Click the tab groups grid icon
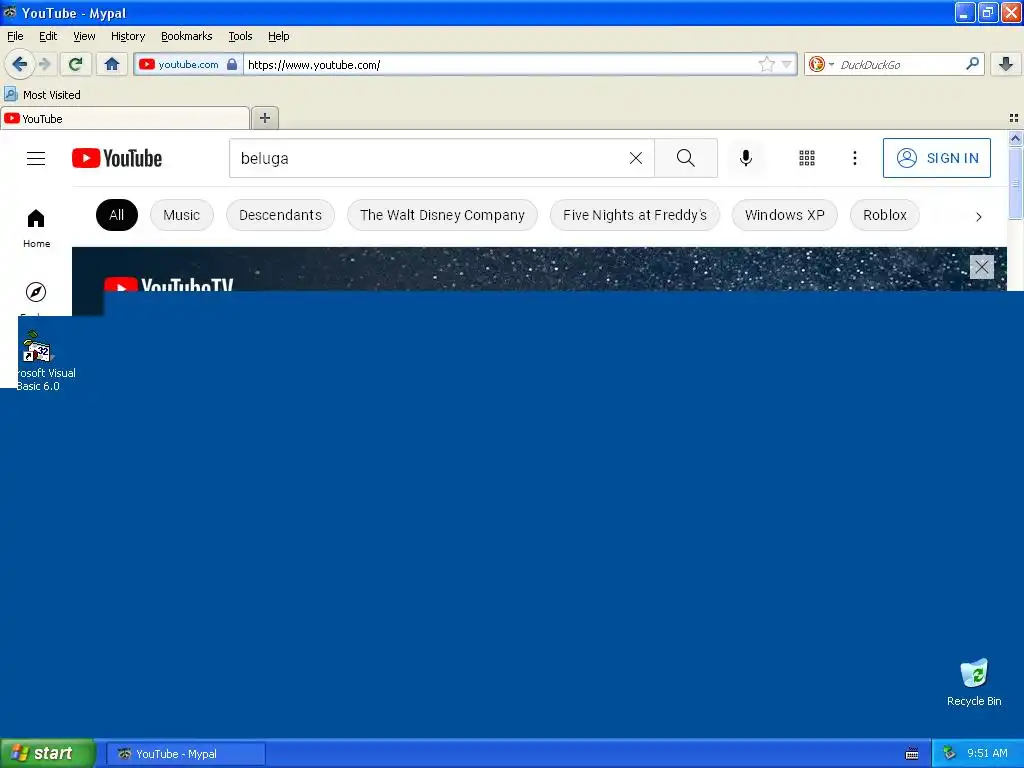This screenshot has width=1024, height=768. [1014, 118]
